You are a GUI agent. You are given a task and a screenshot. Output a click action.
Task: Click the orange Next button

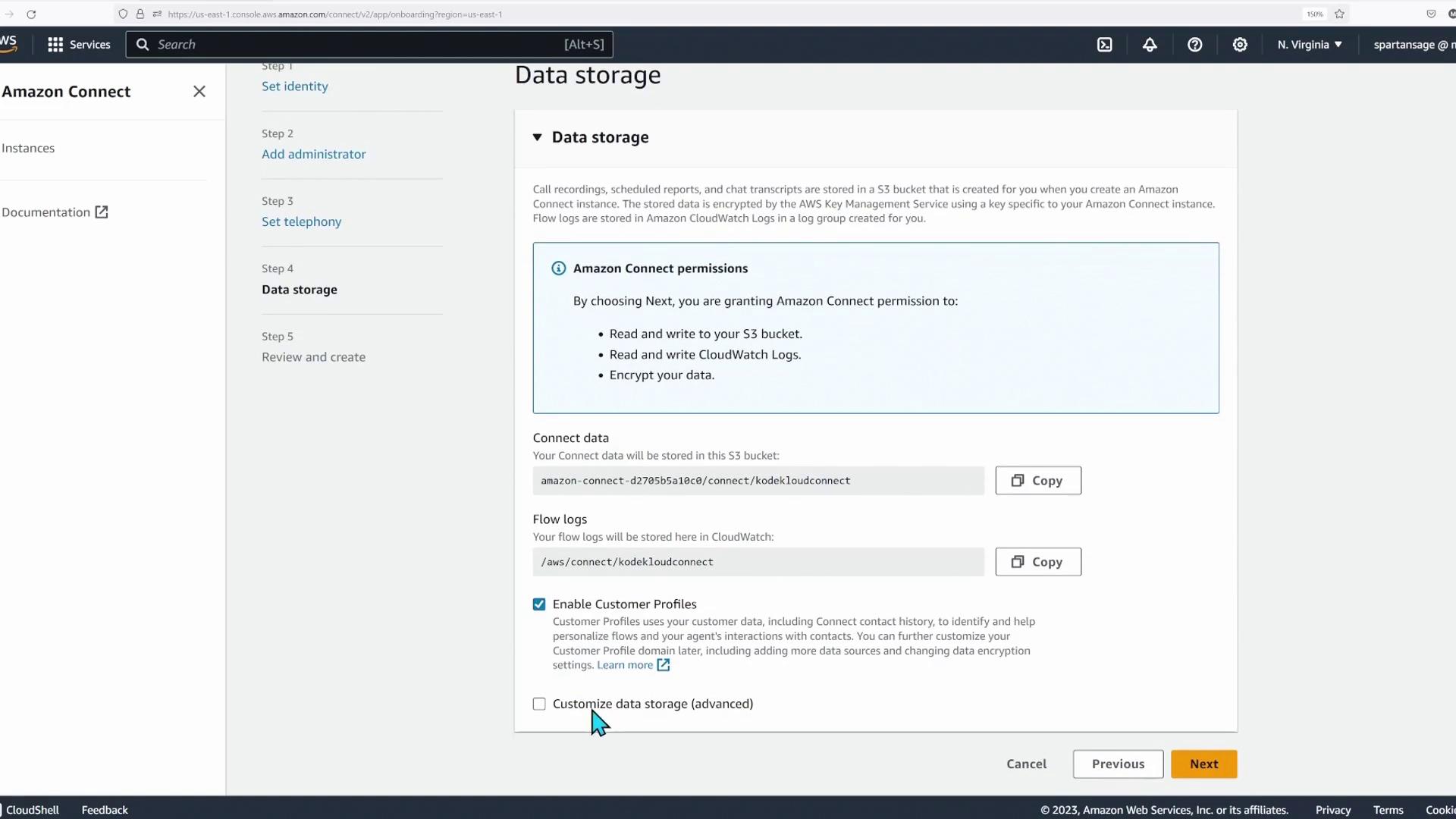[x=1203, y=764]
